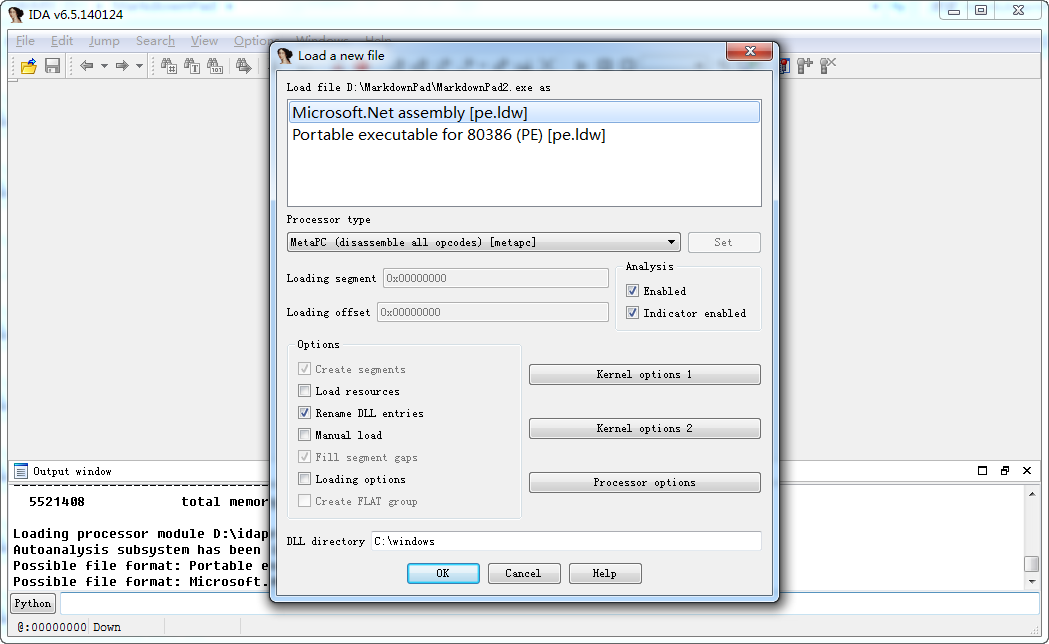The image size is (1049, 644).
Task: Click the DLL directory input field
Action: point(566,541)
